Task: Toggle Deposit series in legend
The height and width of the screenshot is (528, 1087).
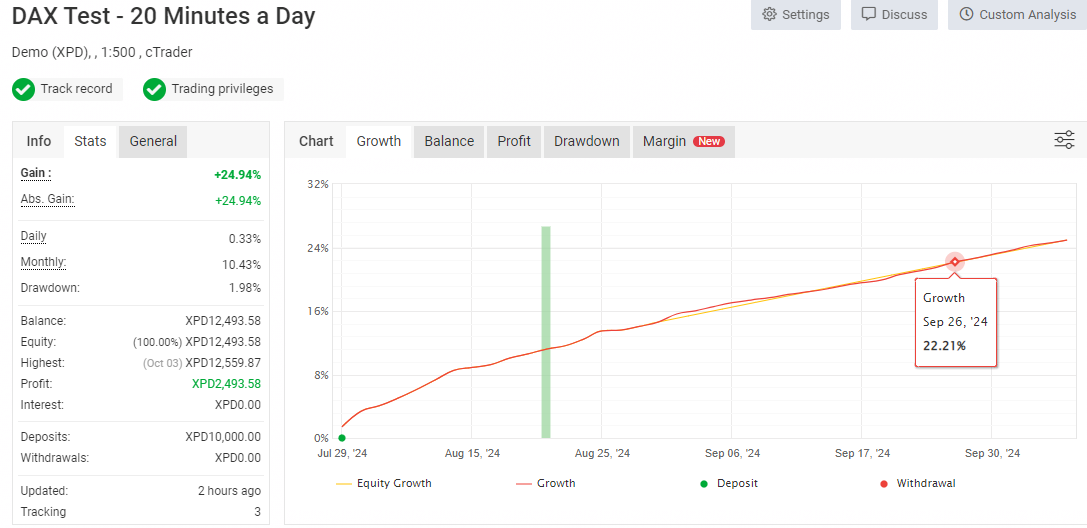Action: point(729,484)
